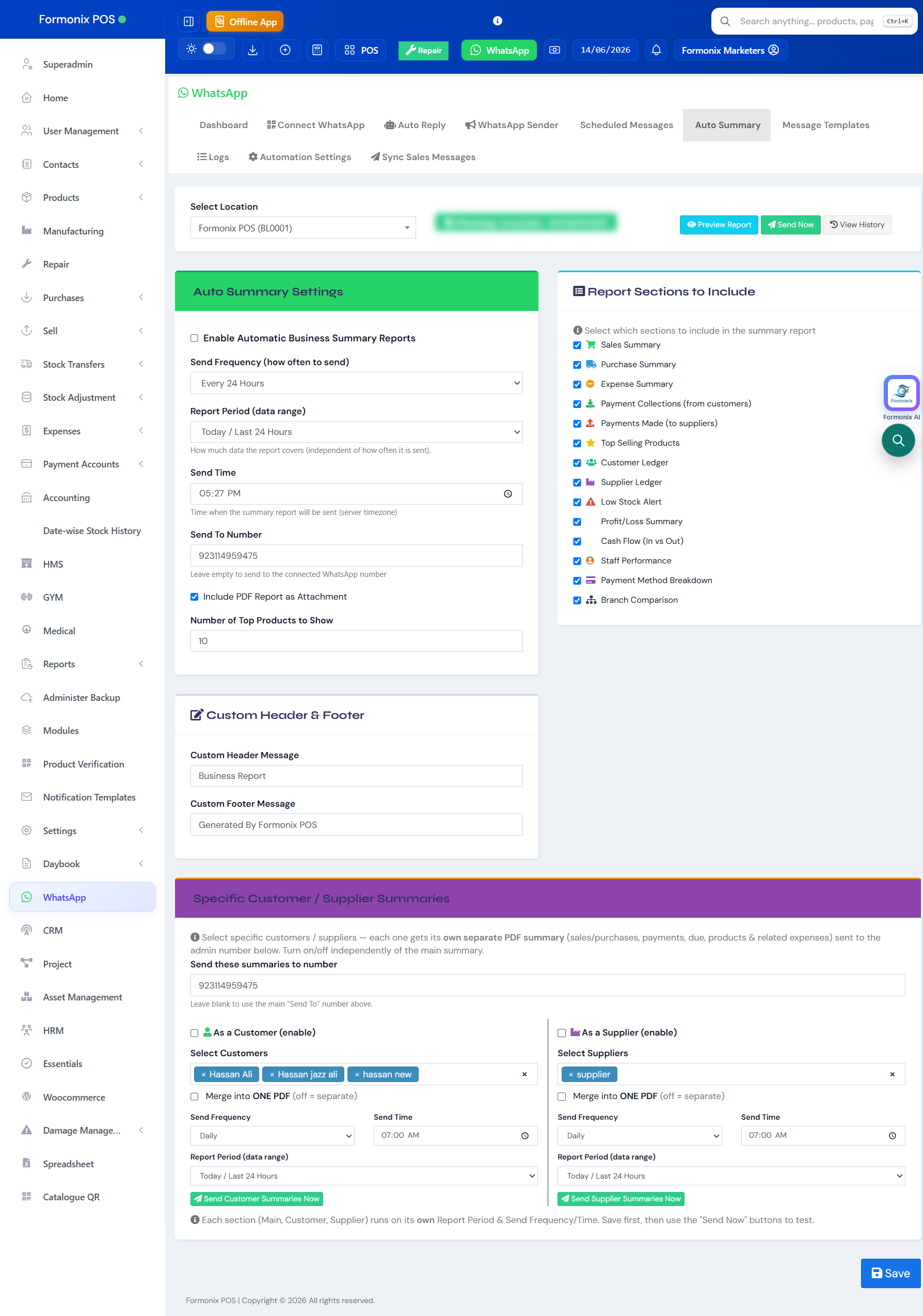Click View History button
This screenshot has height=1316, width=923.
click(x=857, y=225)
